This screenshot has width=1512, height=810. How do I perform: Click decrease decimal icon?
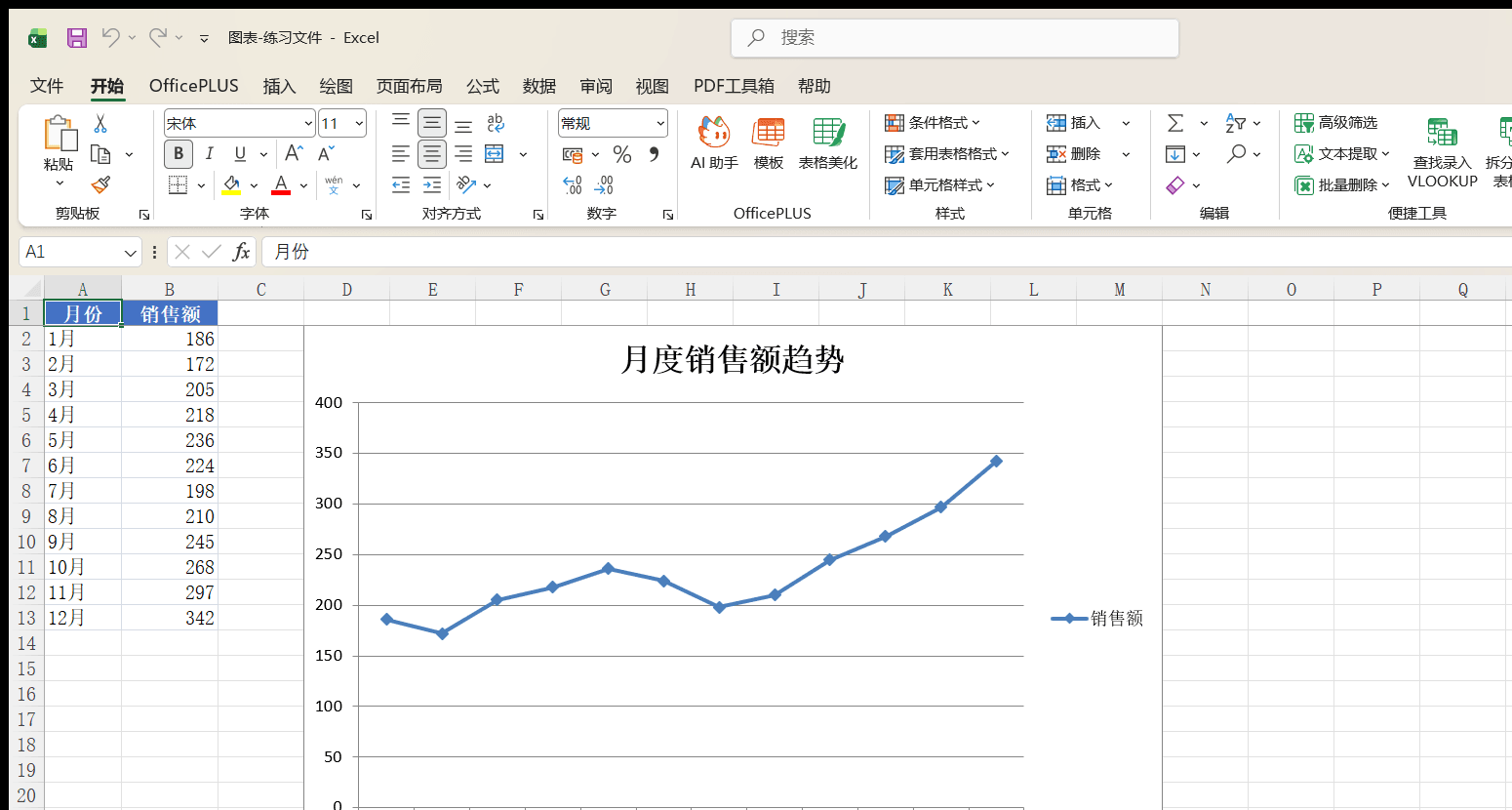pyautogui.click(x=604, y=184)
